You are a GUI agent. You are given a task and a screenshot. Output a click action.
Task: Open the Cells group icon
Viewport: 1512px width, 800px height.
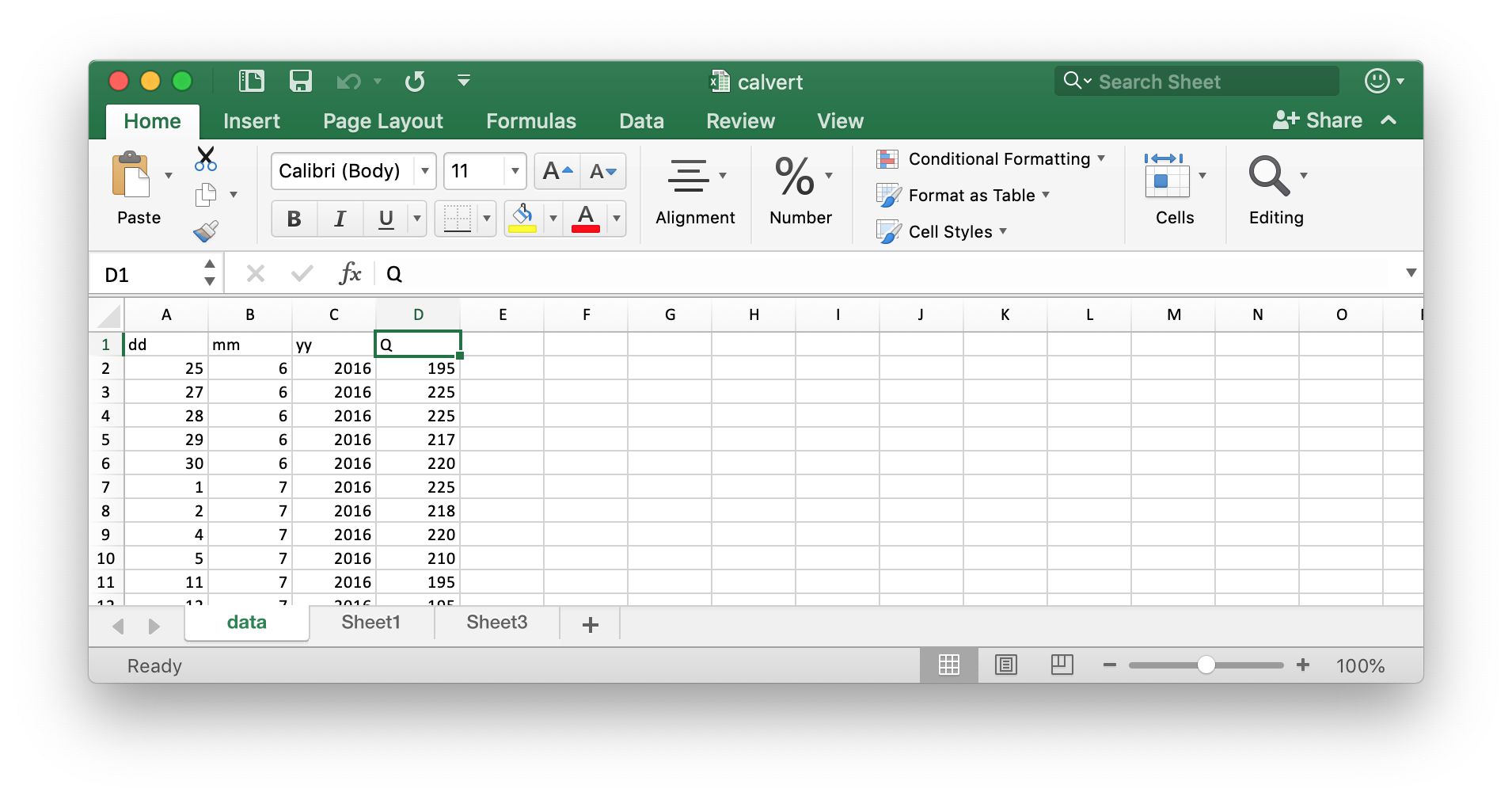(x=1166, y=175)
